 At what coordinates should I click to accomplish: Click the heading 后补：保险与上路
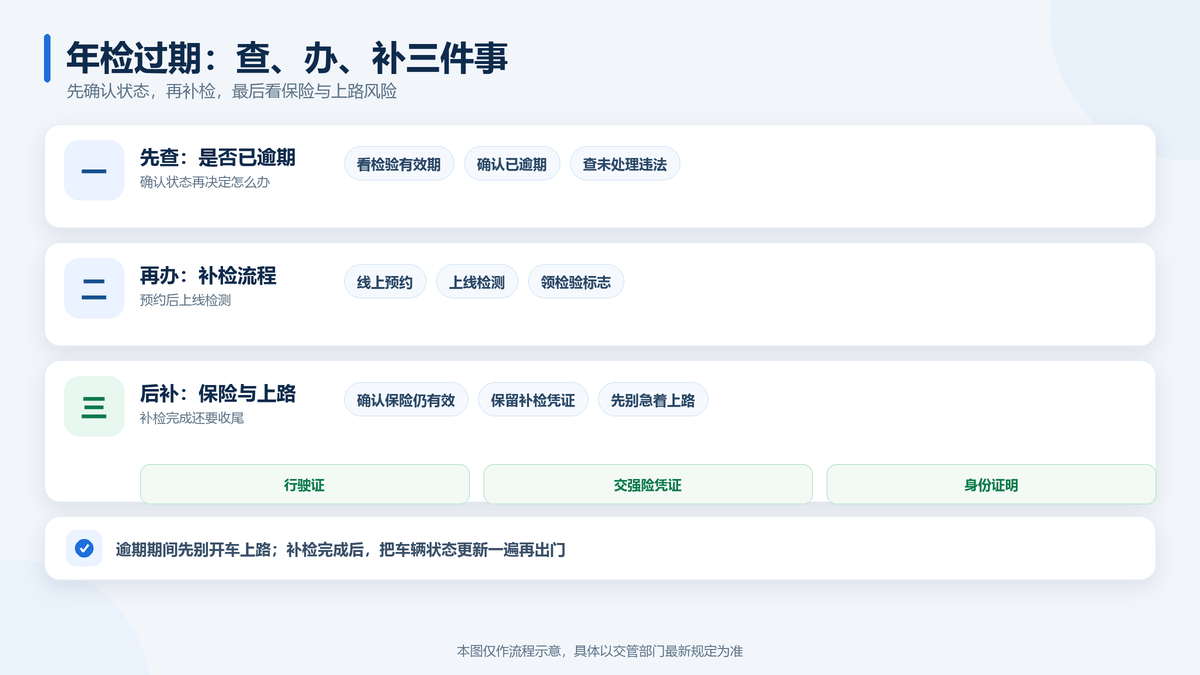[x=218, y=394]
